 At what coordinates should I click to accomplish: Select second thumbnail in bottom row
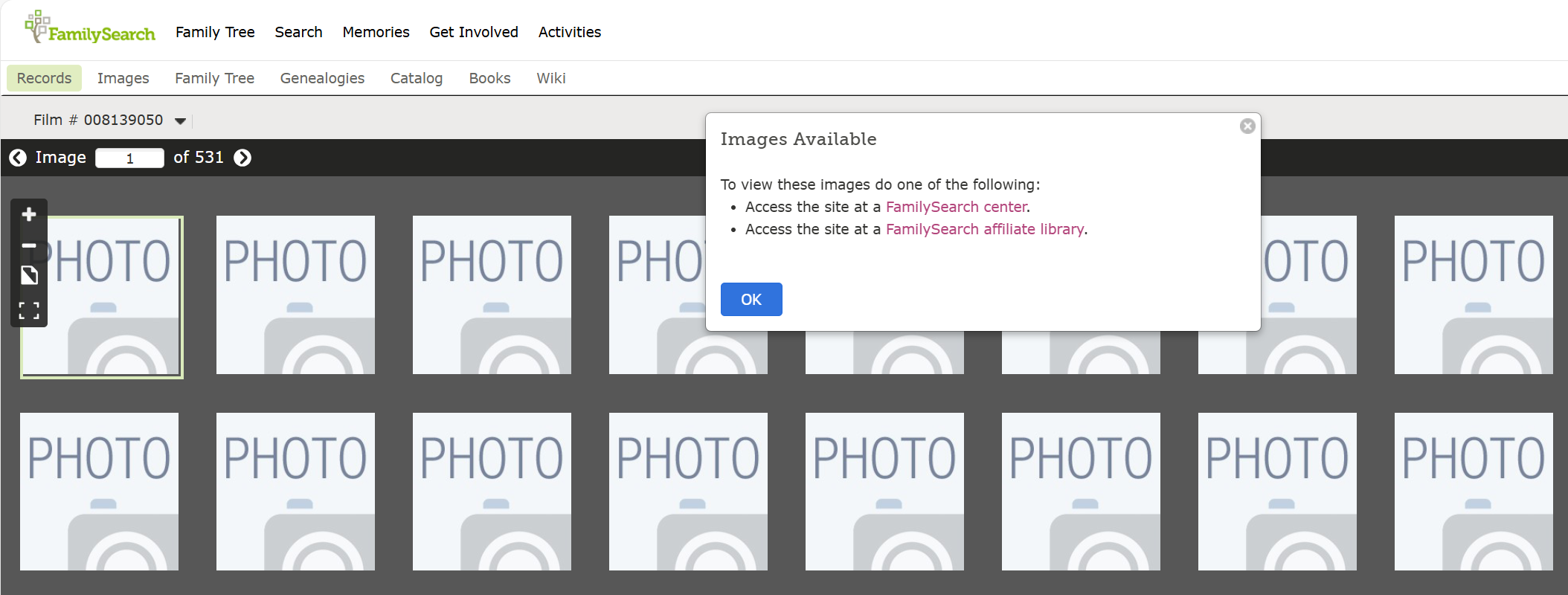coord(295,492)
